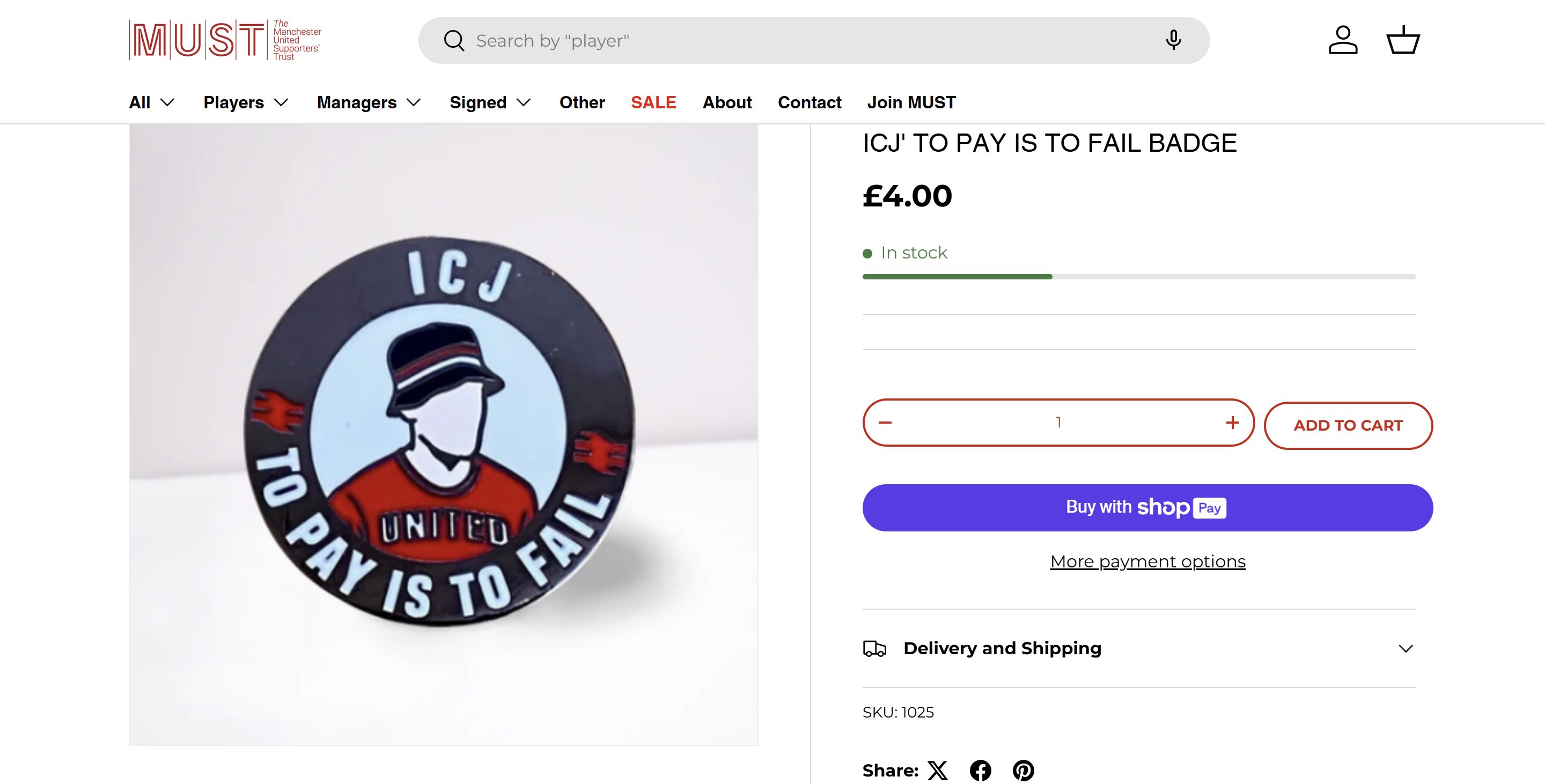The image size is (1545, 784).
Task: Open the Join MUST page
Action: (x=911, y=102)
